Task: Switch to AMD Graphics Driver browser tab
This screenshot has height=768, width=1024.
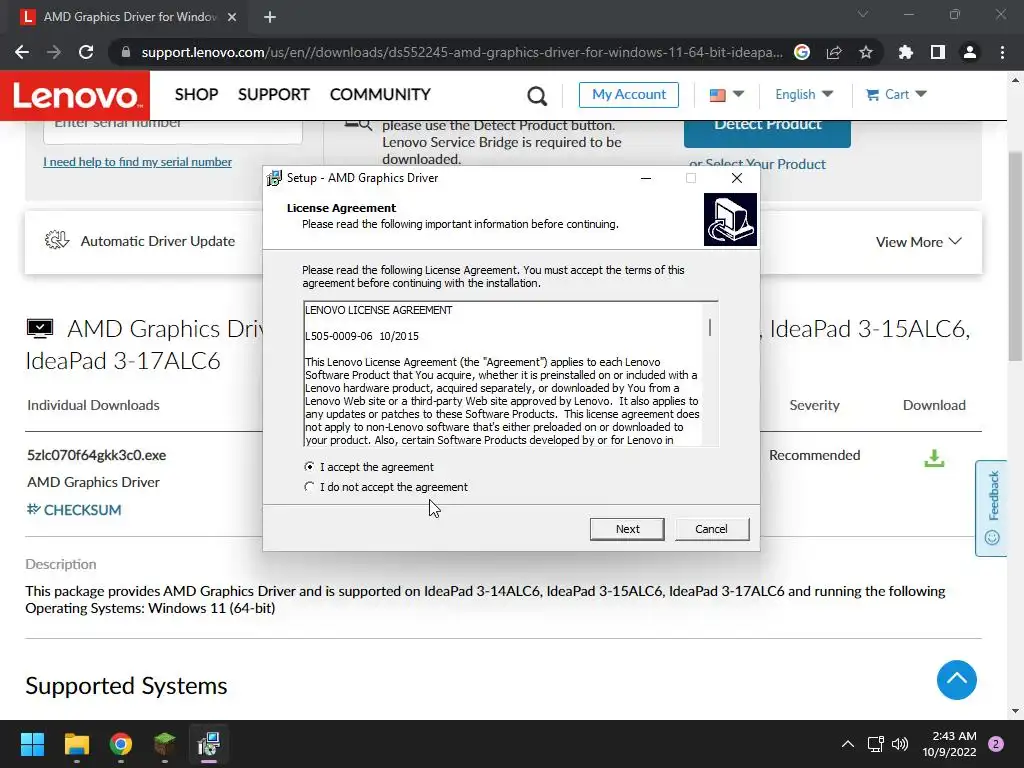Action: [x=129, y=17]
